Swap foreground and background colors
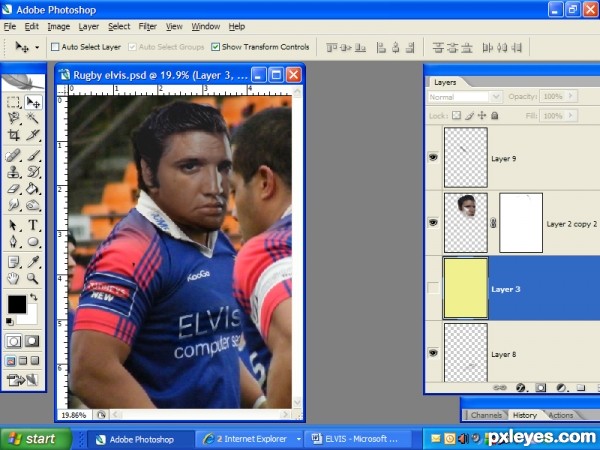The image size is (600, 450). 34,297
